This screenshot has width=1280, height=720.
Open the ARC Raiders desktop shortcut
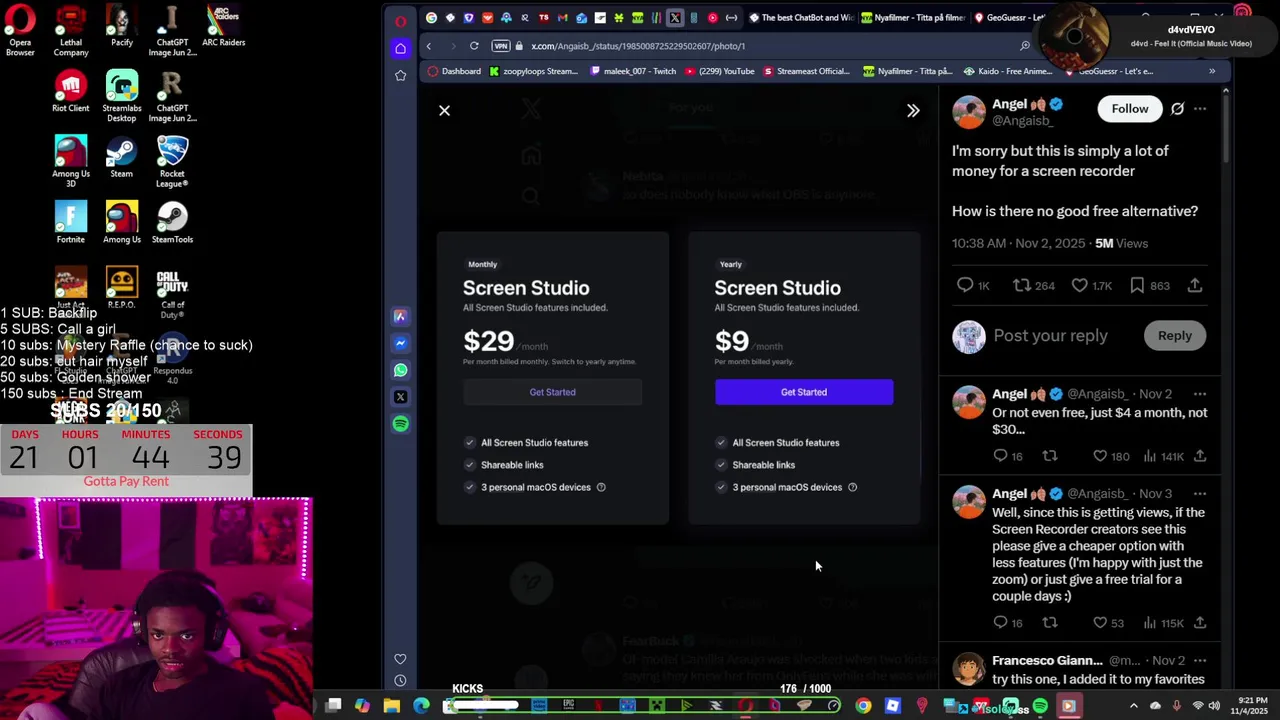click(224, 26)
